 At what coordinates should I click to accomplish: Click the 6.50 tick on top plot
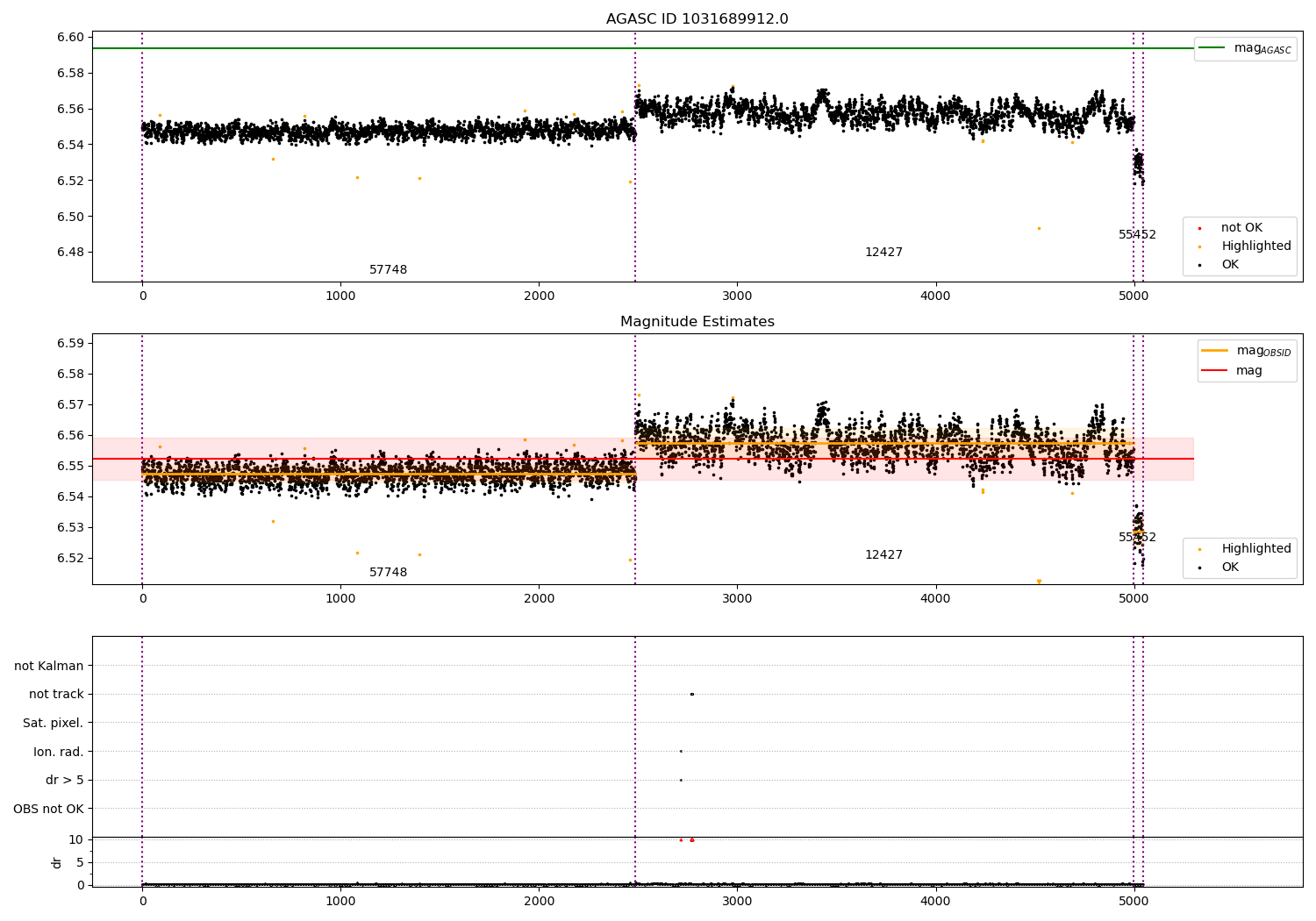[70, 217]
